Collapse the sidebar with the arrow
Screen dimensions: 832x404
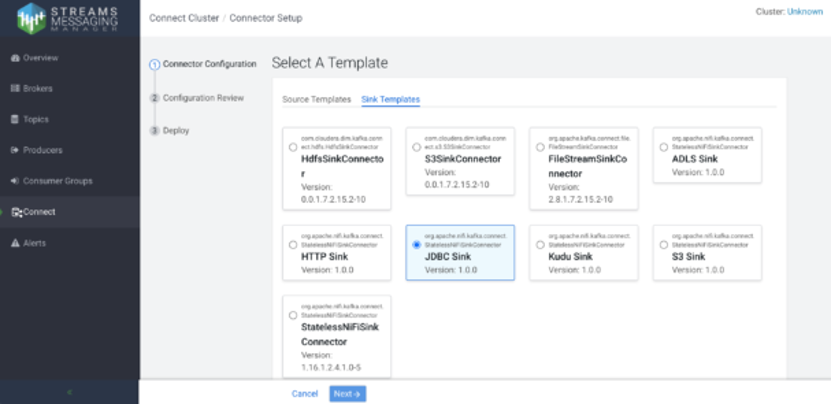point(70,392)
